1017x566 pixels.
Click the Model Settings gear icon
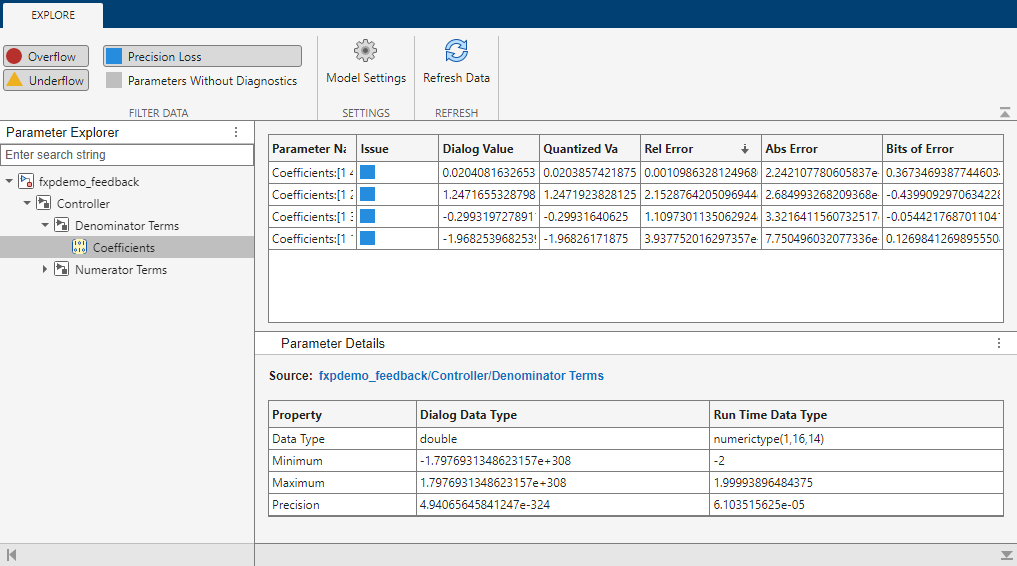pos(366,51)
